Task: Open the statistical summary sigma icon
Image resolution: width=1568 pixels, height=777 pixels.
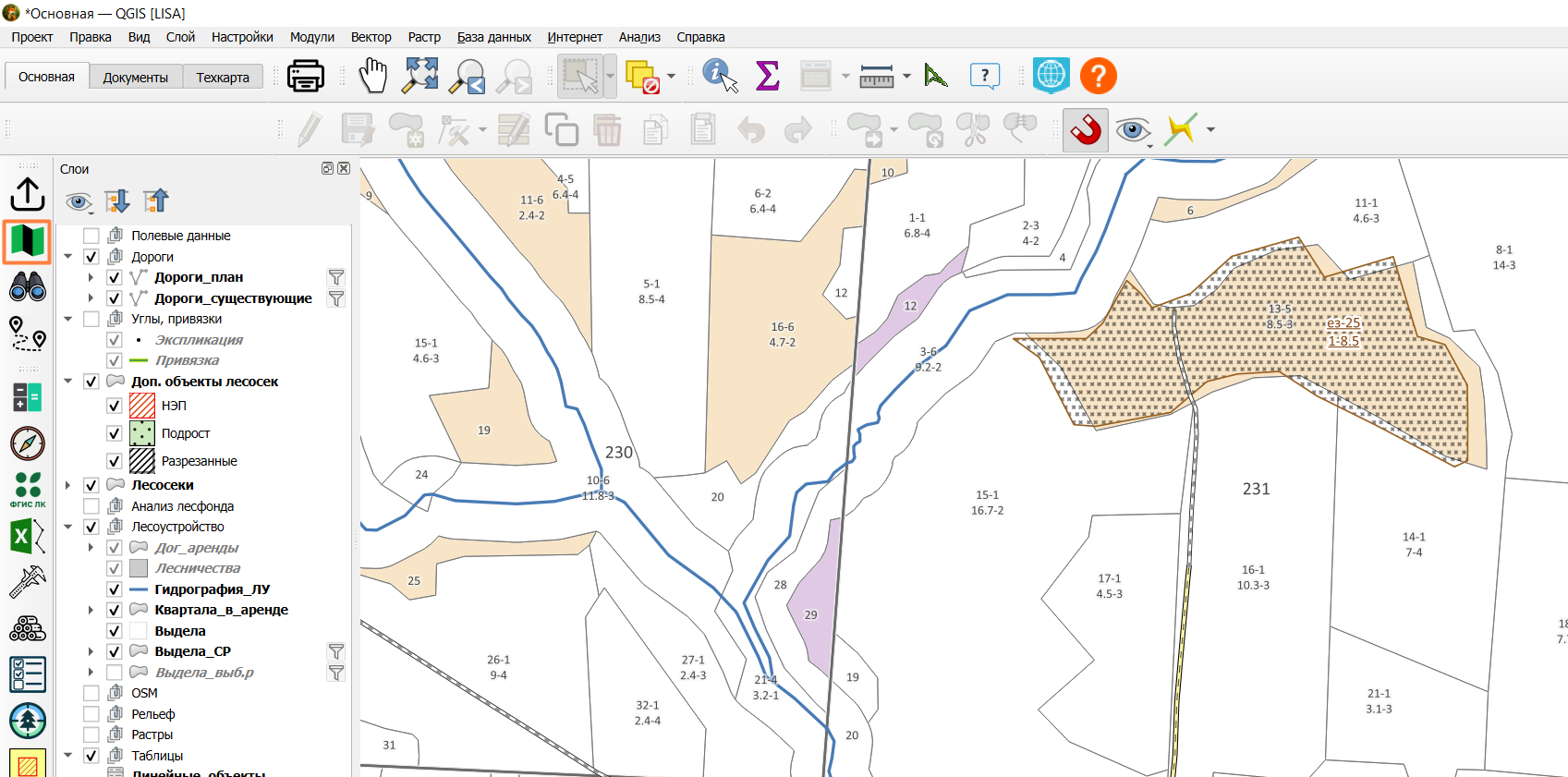Action: coord(767,76)
